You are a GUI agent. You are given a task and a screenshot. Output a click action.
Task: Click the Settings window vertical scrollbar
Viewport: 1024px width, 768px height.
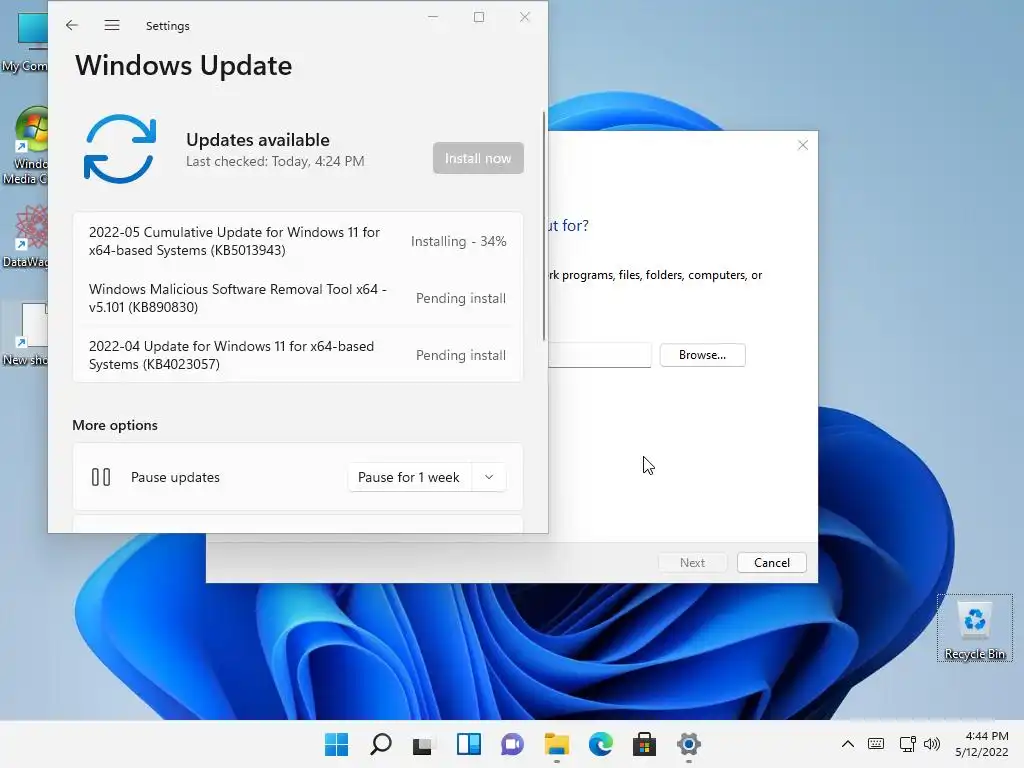point(543,226)
